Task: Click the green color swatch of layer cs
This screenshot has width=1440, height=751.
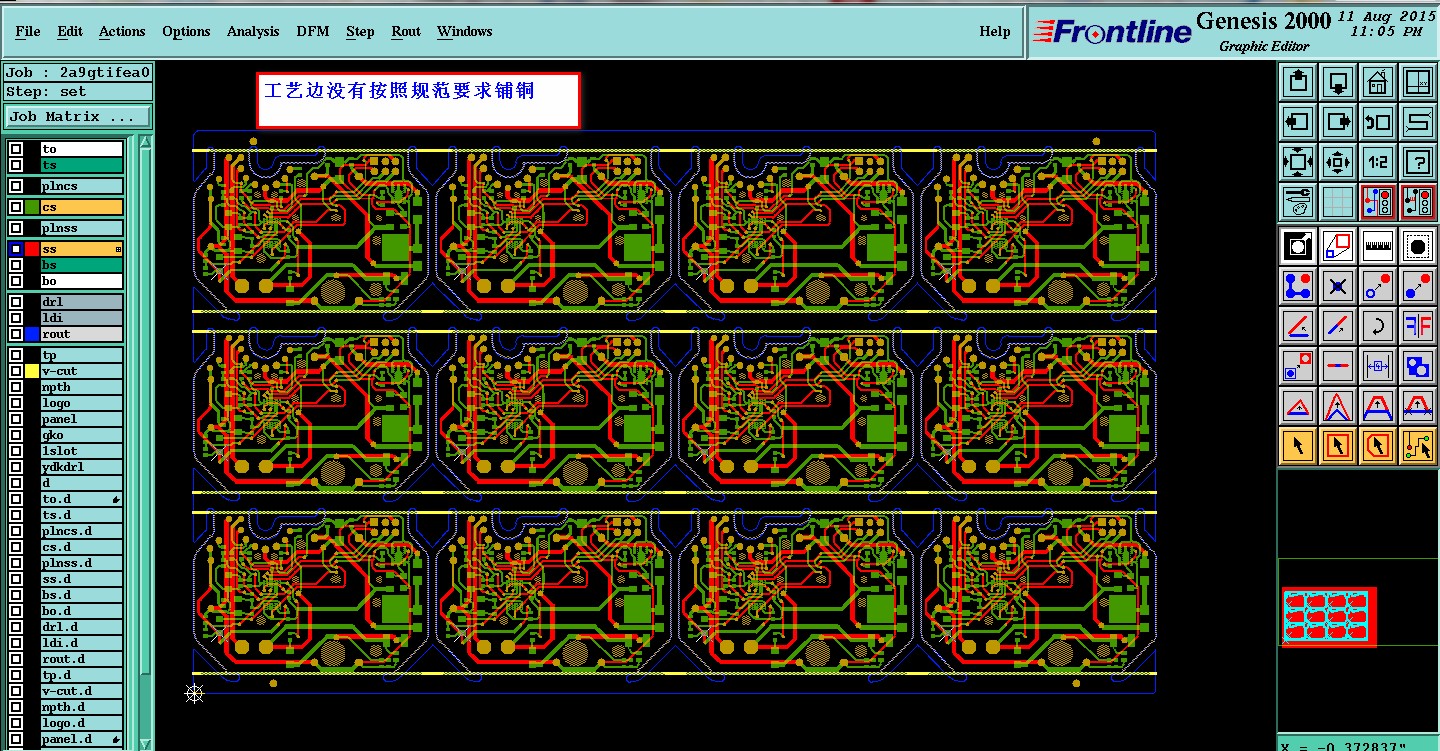Action: point(32,207)
